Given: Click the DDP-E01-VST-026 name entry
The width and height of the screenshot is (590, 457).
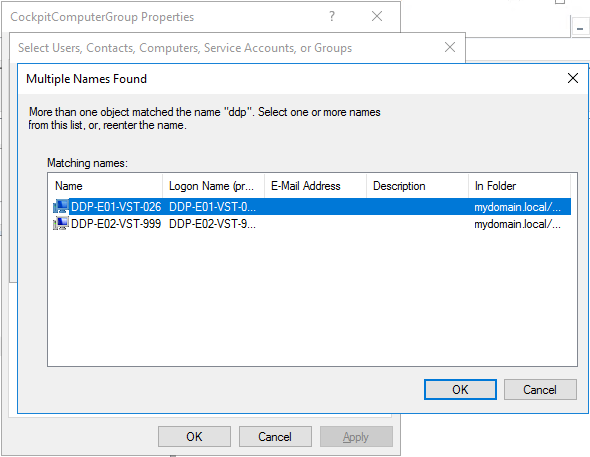Looking at the screenshot, I should tap(116, 206).
